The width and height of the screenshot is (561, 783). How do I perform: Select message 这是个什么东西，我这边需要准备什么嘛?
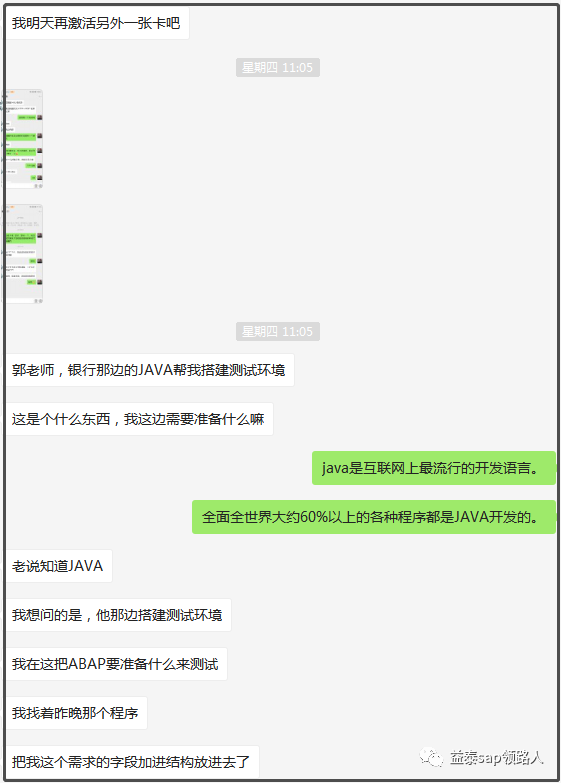(139, 419)
